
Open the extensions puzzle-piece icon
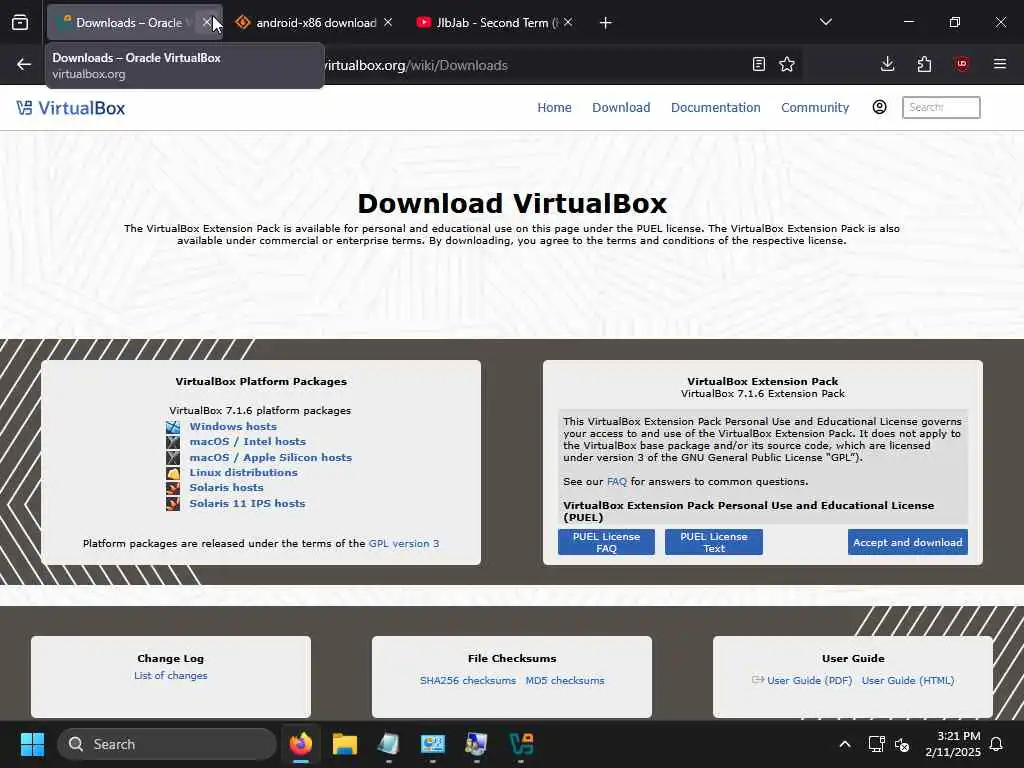click(x=924, y=64)
